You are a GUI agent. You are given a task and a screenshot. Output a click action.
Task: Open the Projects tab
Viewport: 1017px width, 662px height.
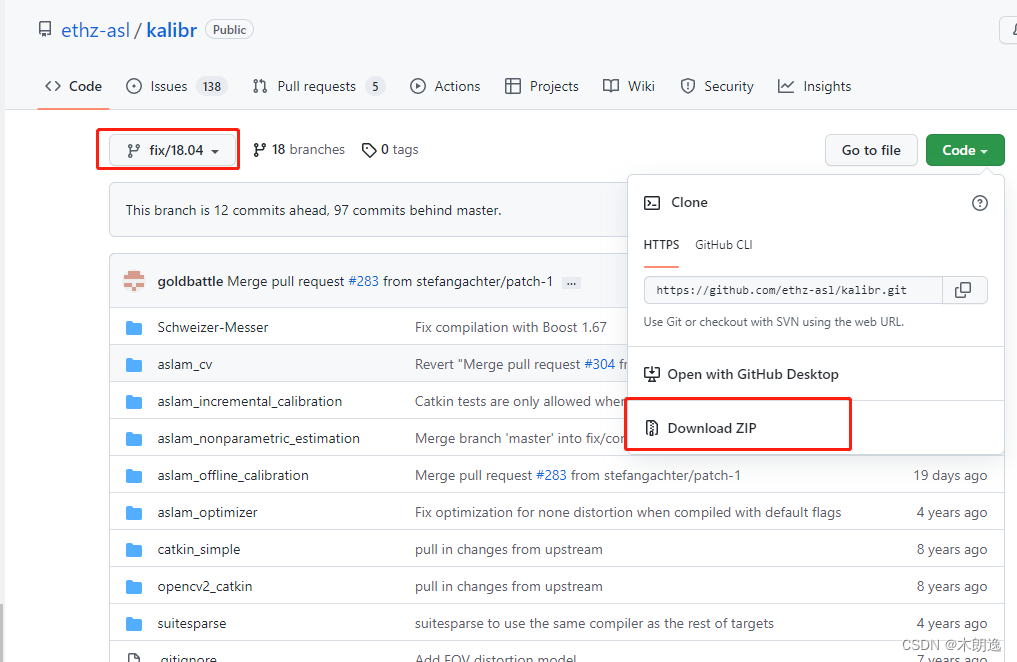pos(542,86)
